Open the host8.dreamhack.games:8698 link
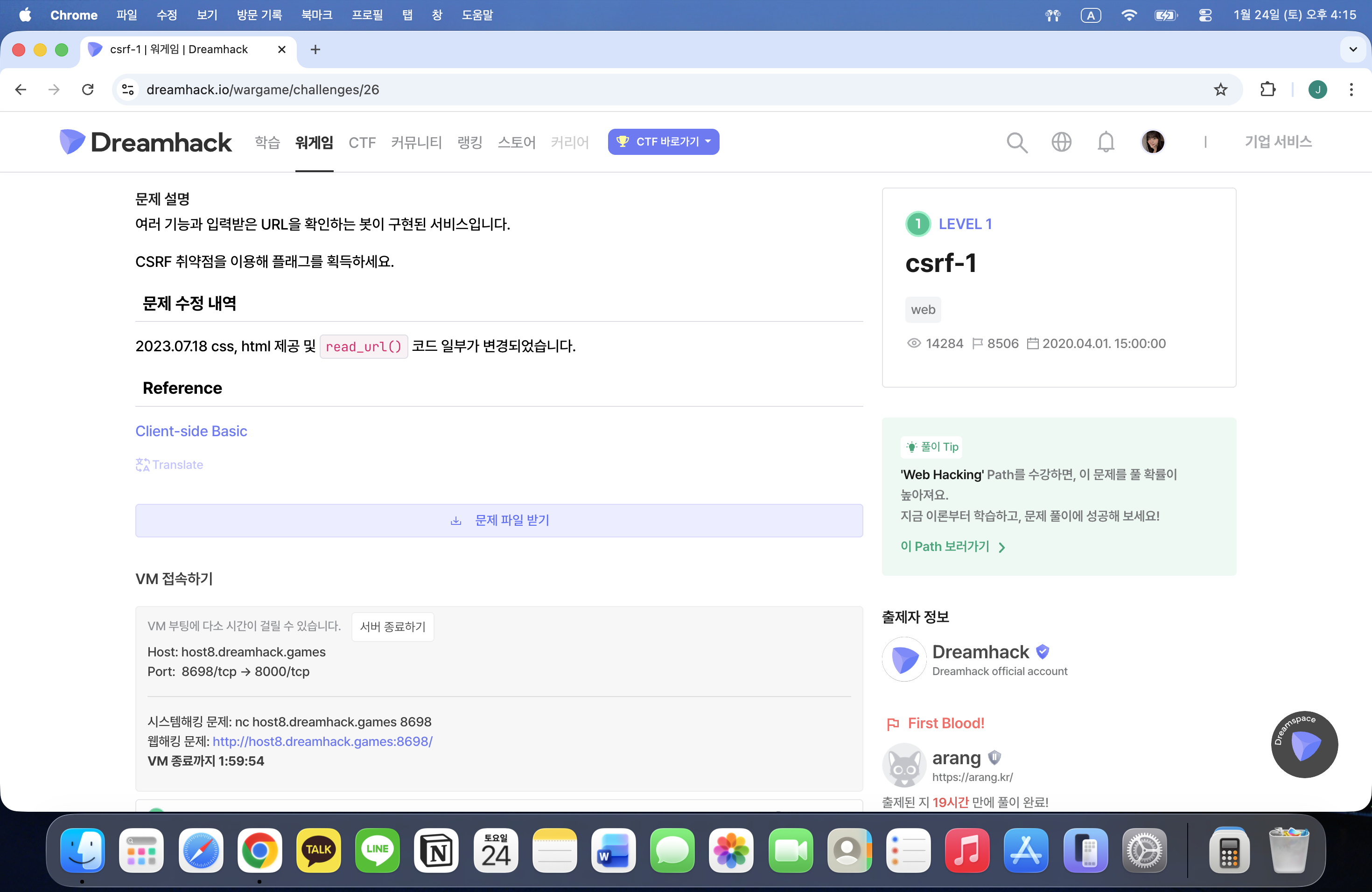The height and width of the screenshot is (892, 1372). coord(322,741)
